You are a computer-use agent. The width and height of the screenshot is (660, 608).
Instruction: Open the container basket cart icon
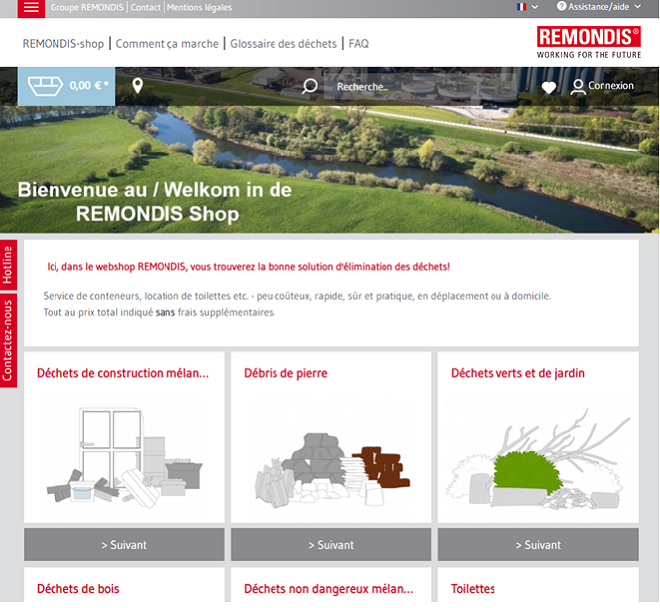click(45, 86)
